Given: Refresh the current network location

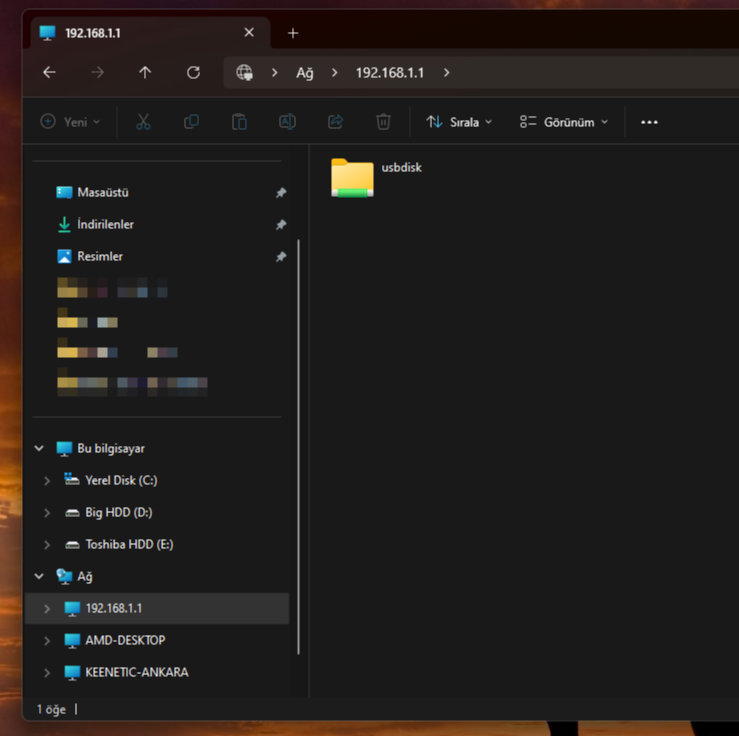Looking at the screenshot, I should pyautogui.click(x=193, y=72).
